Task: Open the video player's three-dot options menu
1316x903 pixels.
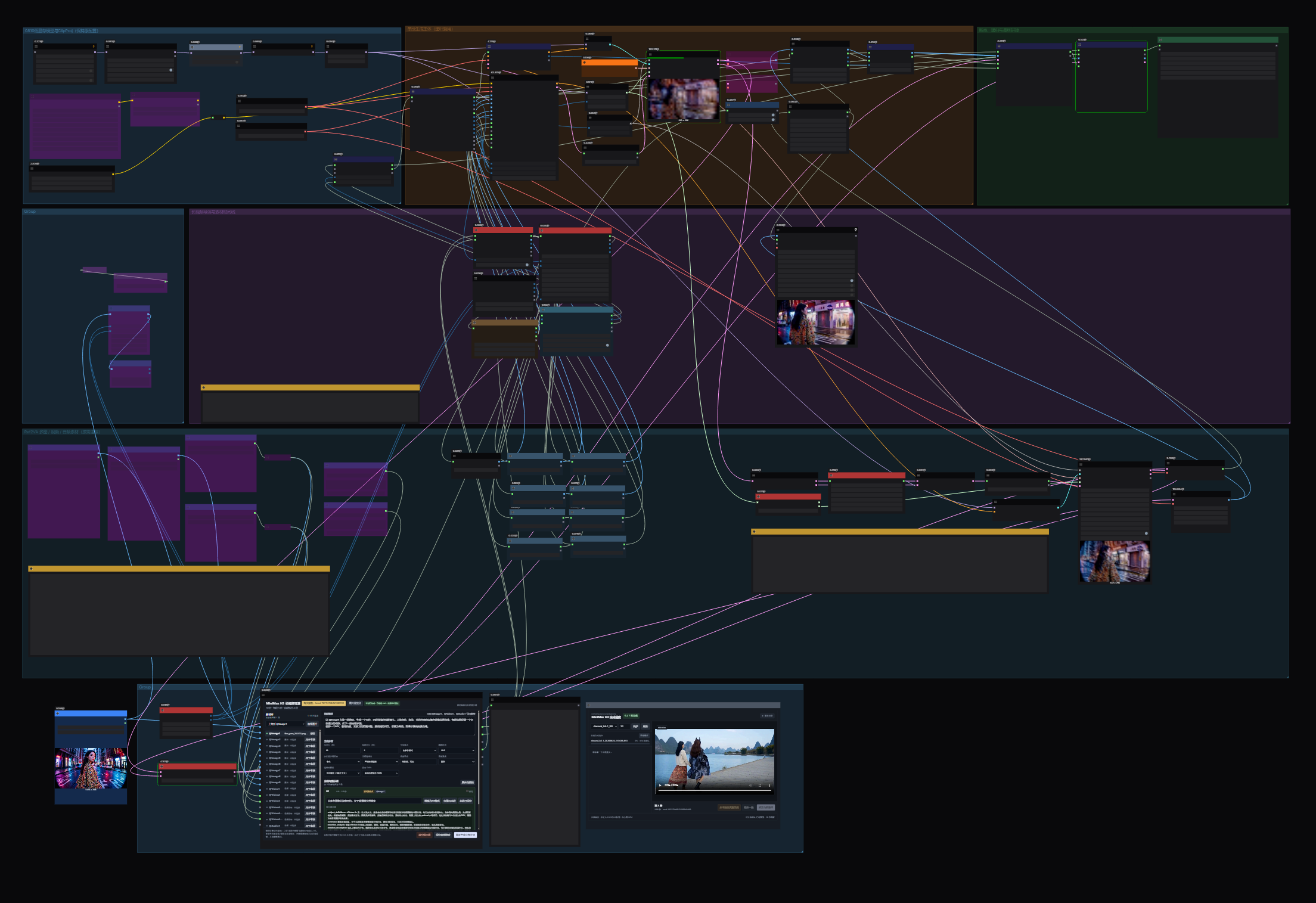Action: point(769,785)
